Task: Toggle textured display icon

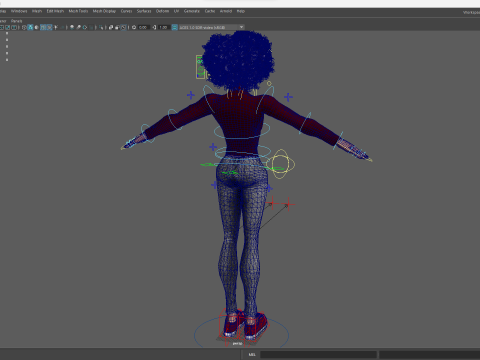Action: [x=49, y=27]
